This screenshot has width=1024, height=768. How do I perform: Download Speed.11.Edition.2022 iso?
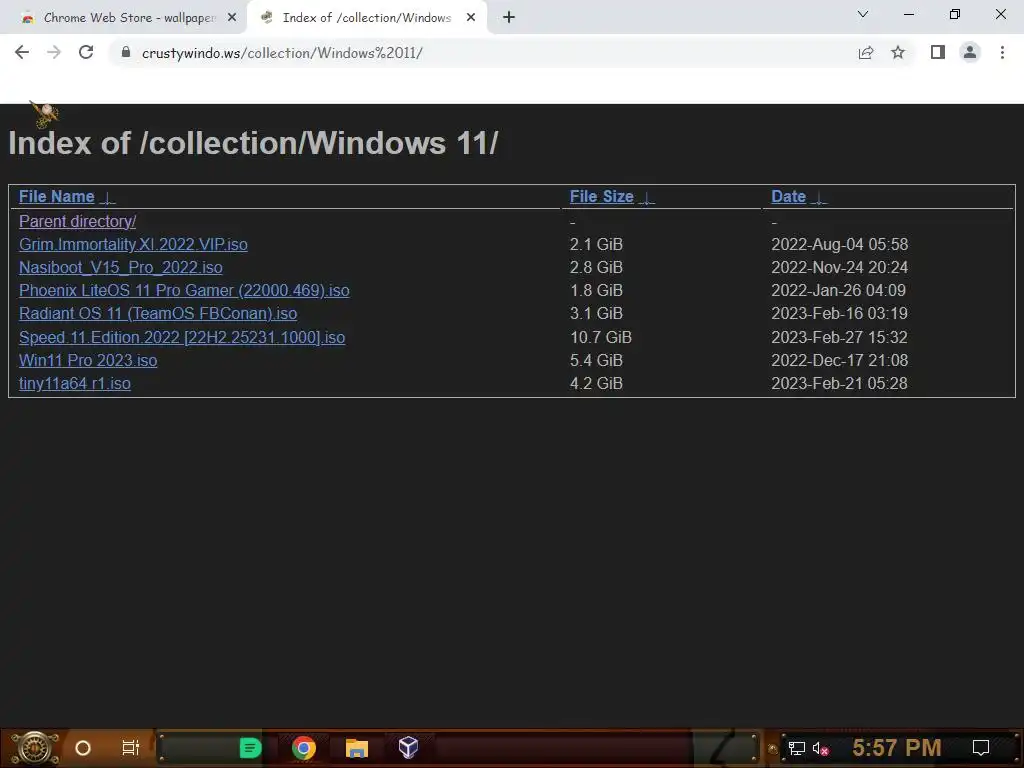click(x=182, y=337)
